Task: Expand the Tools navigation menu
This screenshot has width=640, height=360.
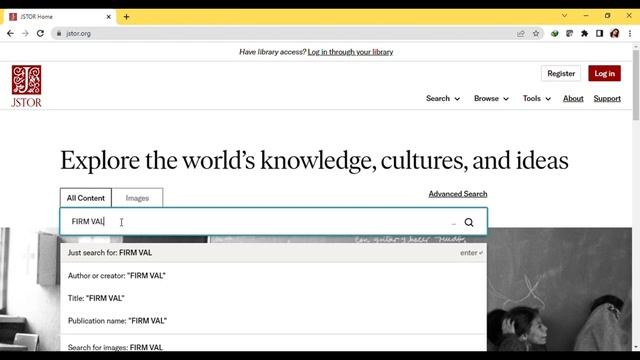Action: click(537, 98)
